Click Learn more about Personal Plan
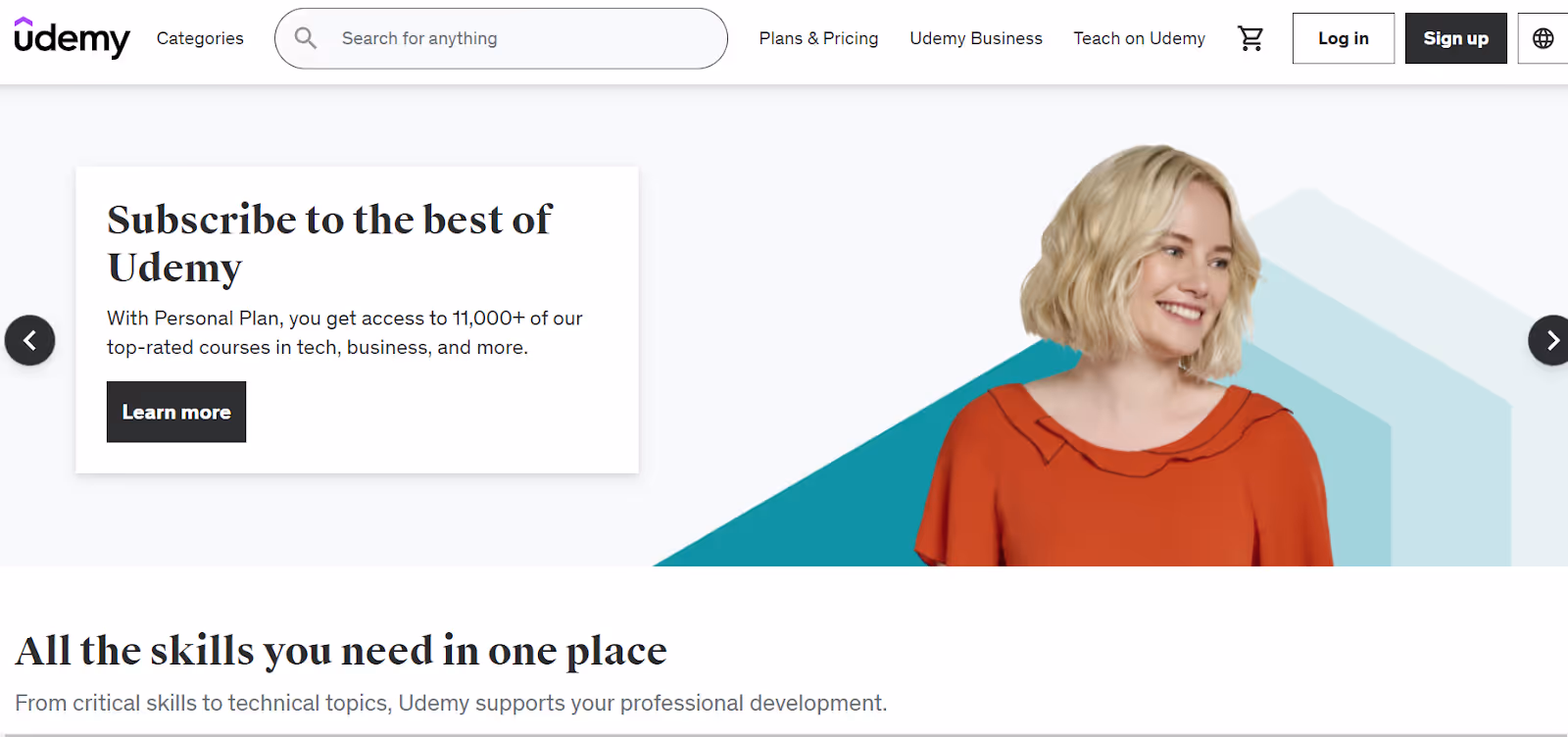 pyautogui.click(x=176, y=412)
